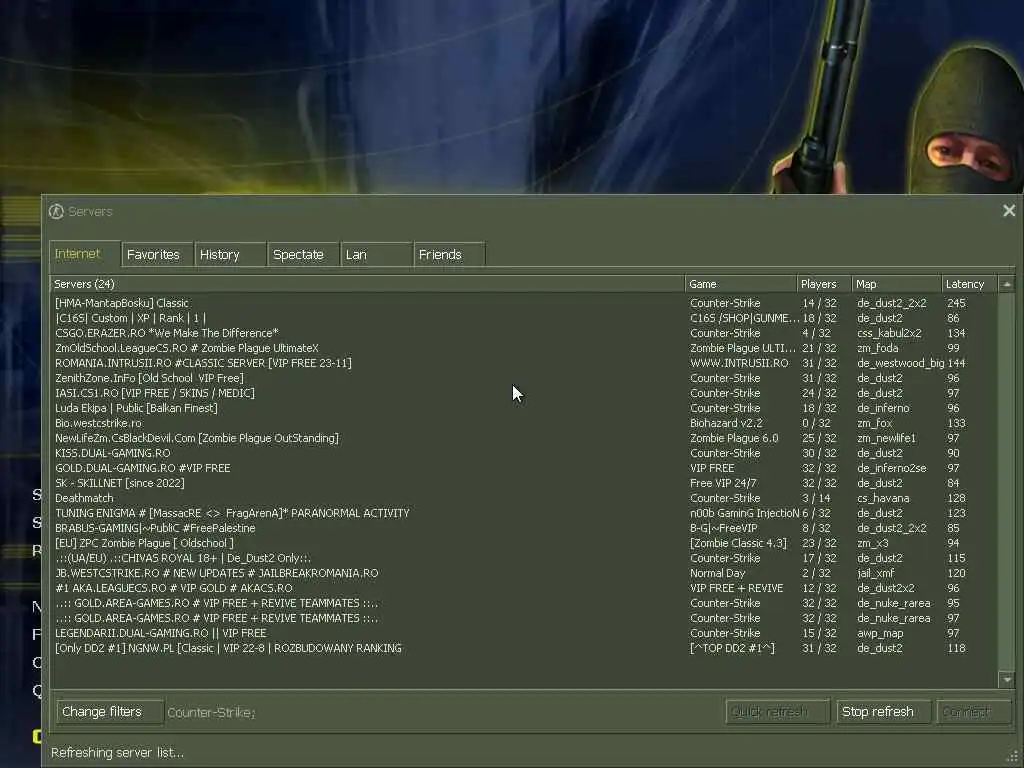
Task: Close the Servers window
Action: click(x=1009, y=210)
